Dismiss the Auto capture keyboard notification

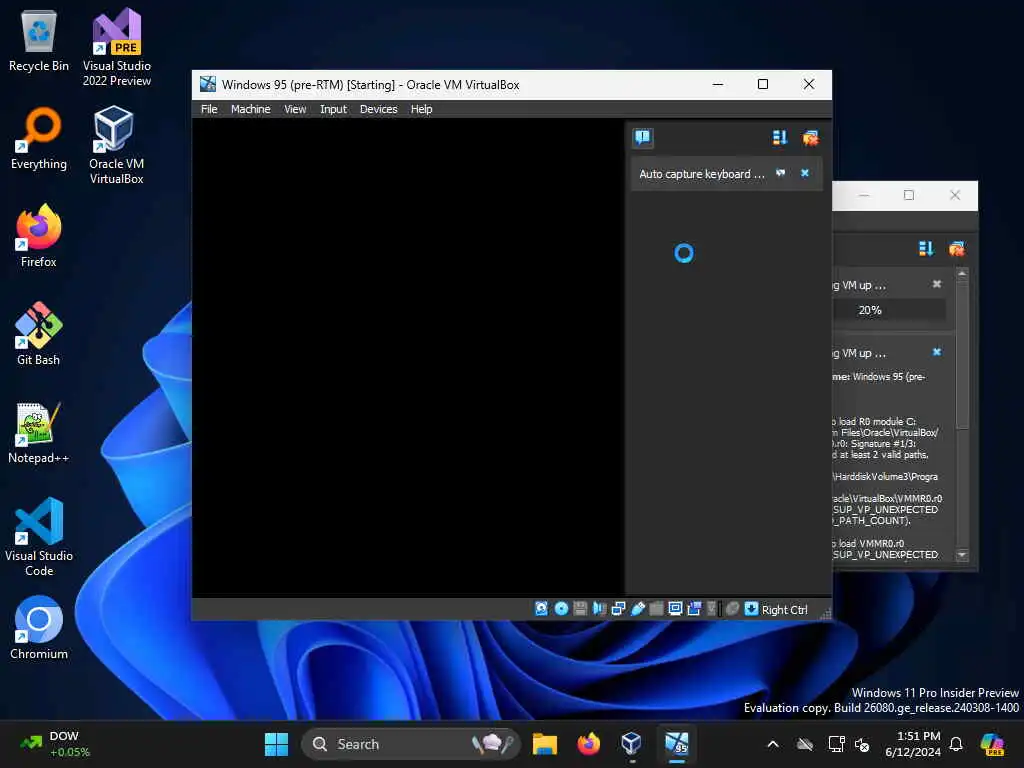(805, 173)
